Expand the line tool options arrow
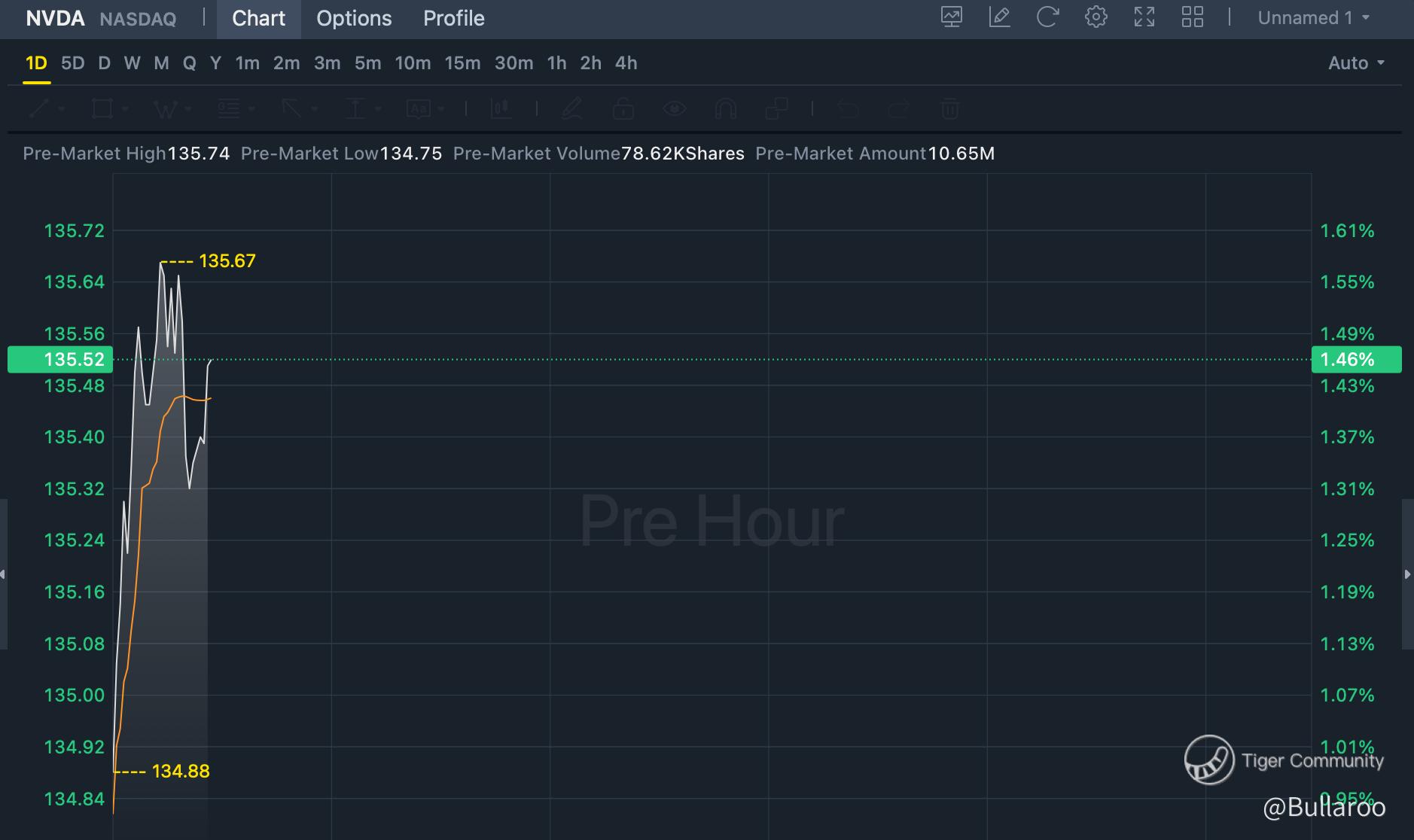 coord(62,109)
